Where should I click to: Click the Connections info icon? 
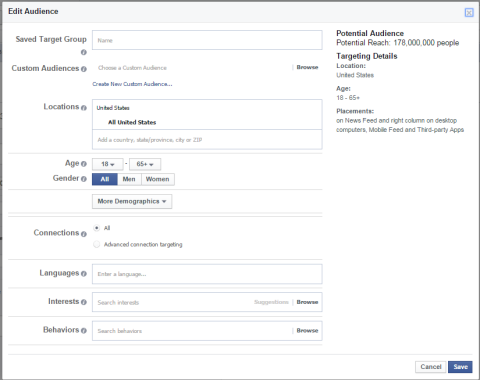click(84, 234)
